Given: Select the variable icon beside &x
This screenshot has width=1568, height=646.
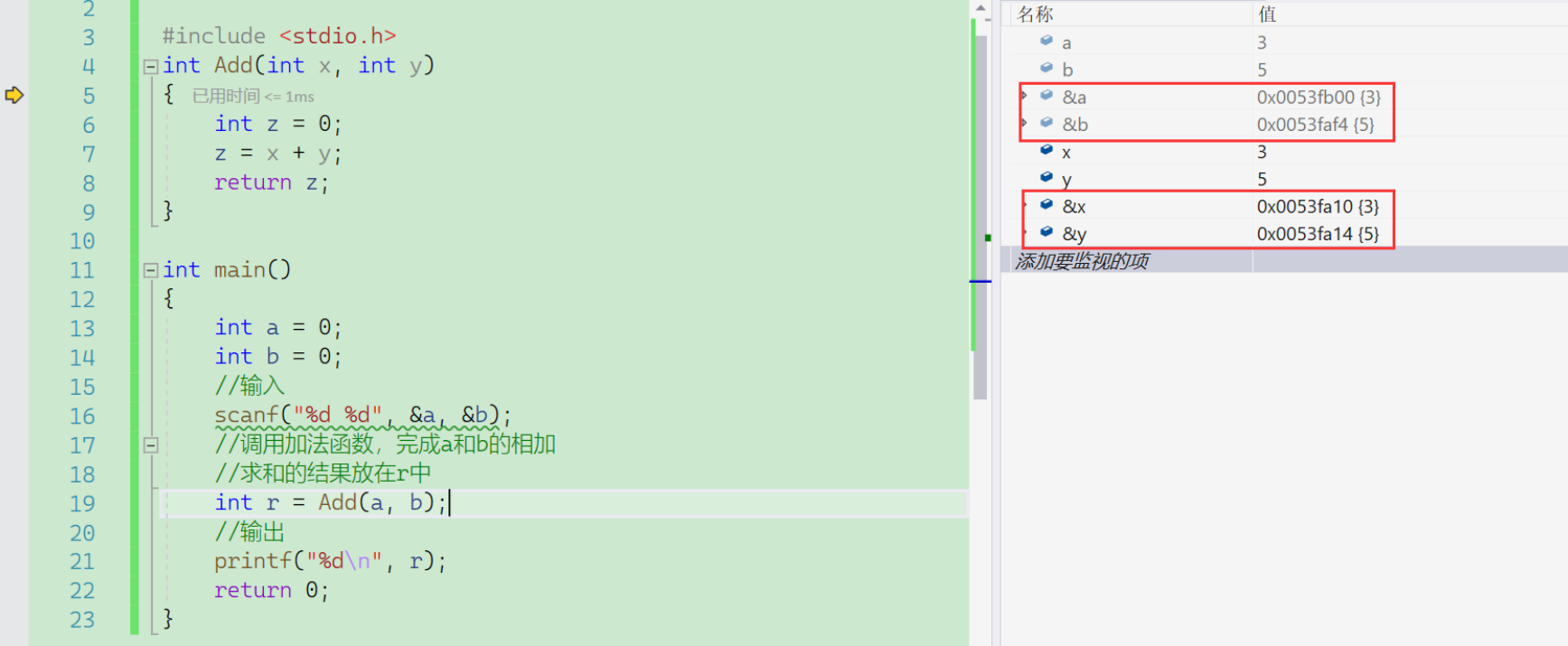Looking at the screenshot, I should click(x=1047, y=204).
